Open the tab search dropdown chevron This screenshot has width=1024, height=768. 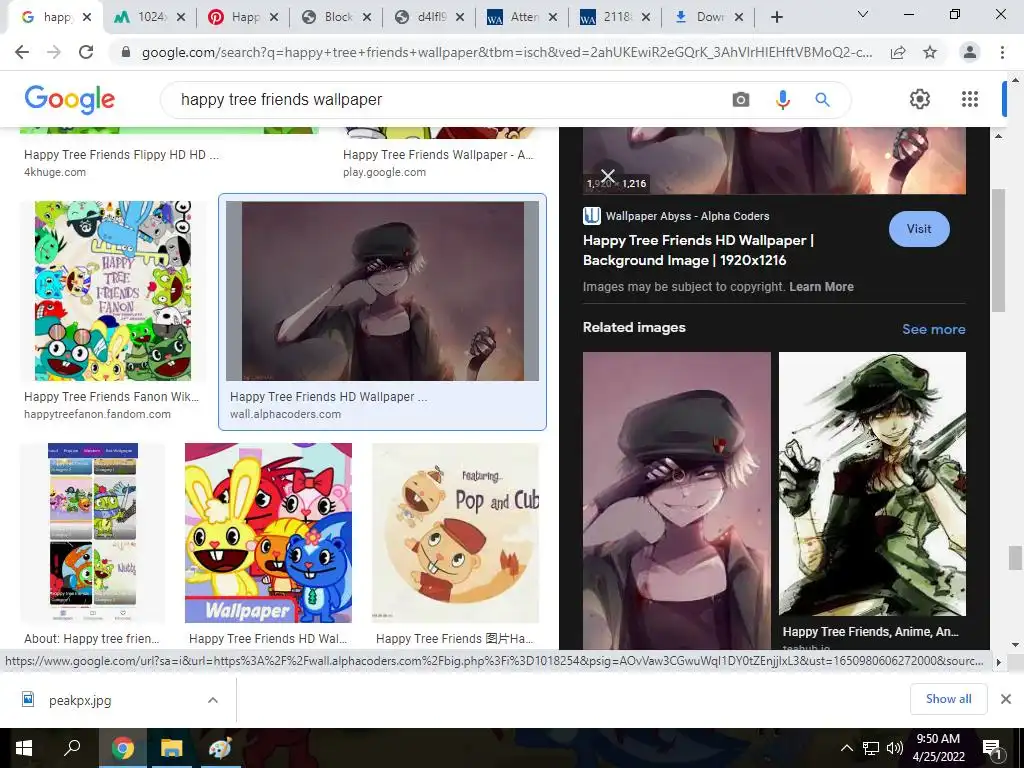(x=863, y=14)
